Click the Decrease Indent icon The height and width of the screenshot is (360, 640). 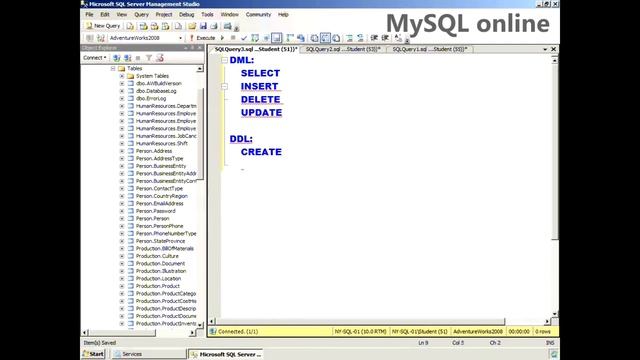tap(374, 38)
